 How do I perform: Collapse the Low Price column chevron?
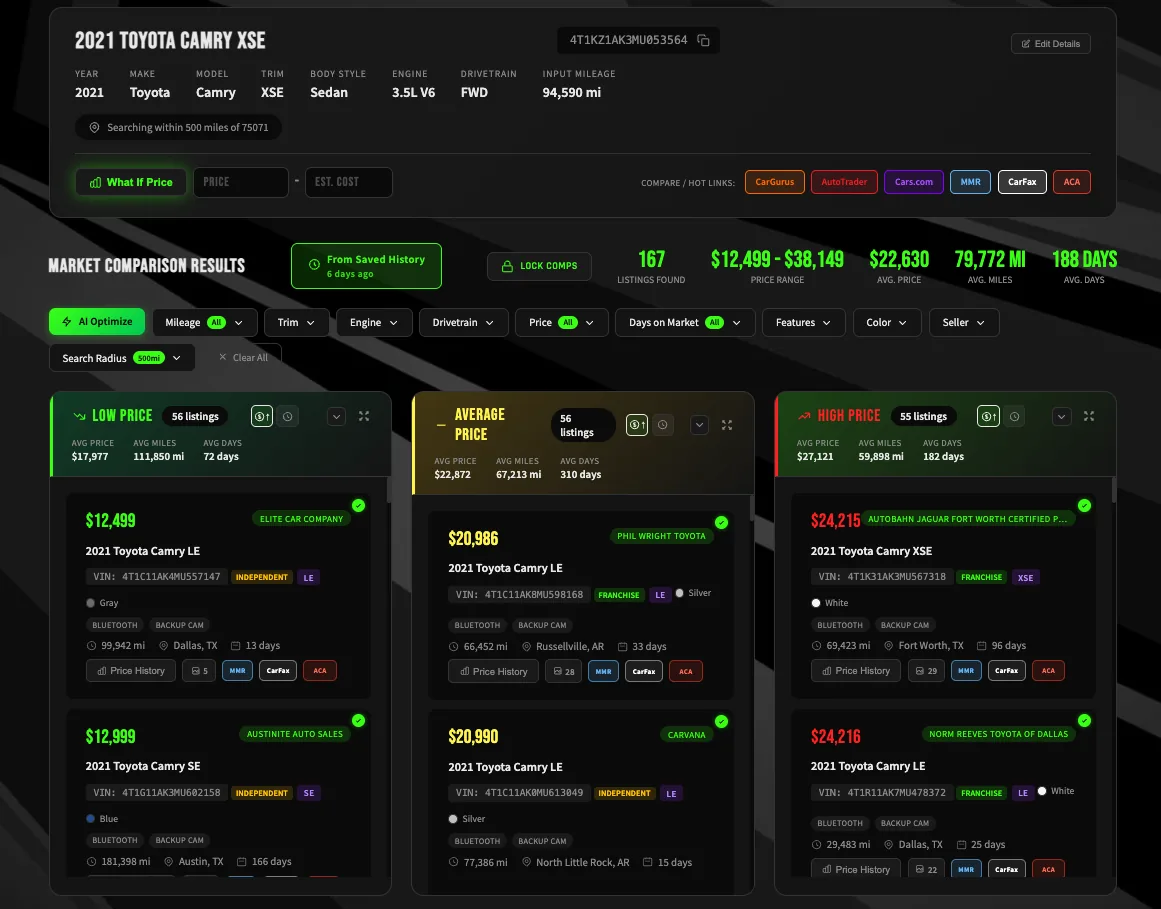tap(336, 417)
